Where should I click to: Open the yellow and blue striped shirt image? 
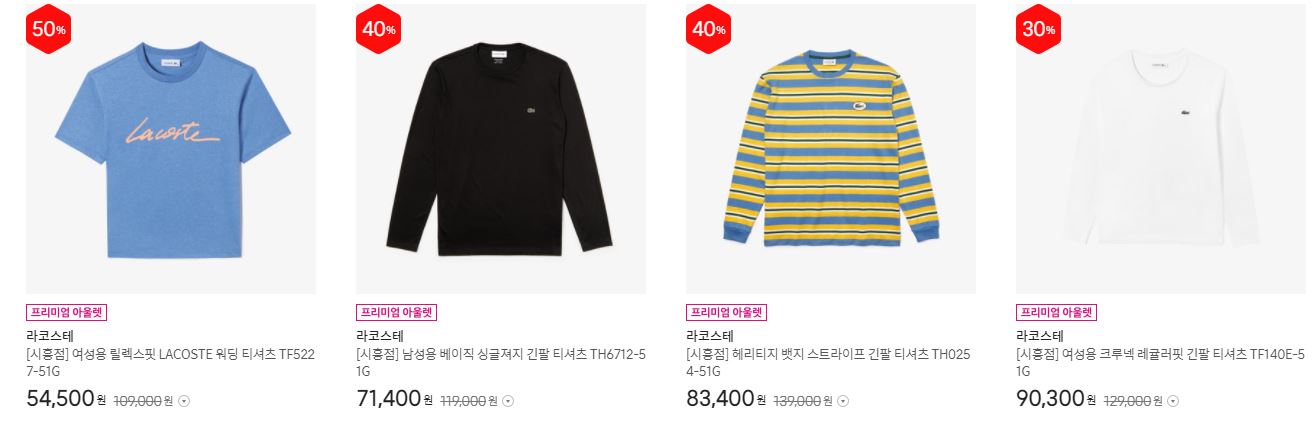[831, 149]
